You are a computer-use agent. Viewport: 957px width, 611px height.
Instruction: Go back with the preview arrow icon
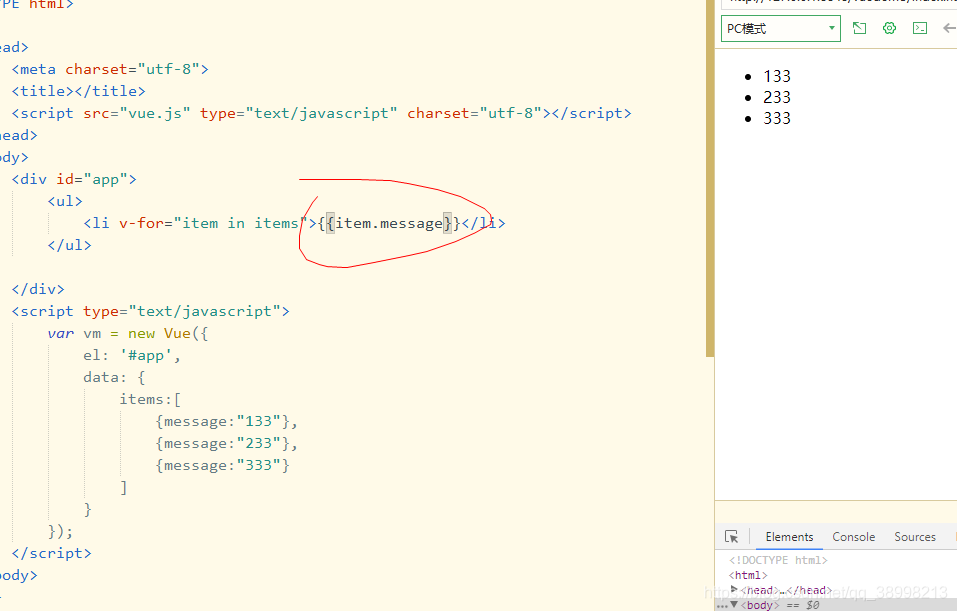950,28
